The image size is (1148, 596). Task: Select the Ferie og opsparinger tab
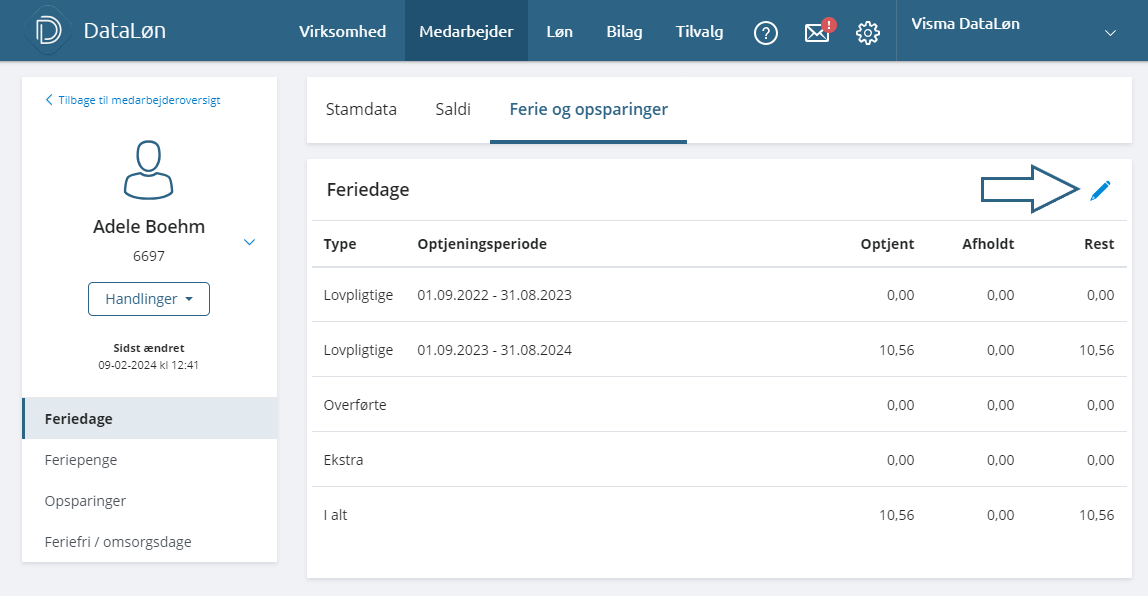[589, 109]
